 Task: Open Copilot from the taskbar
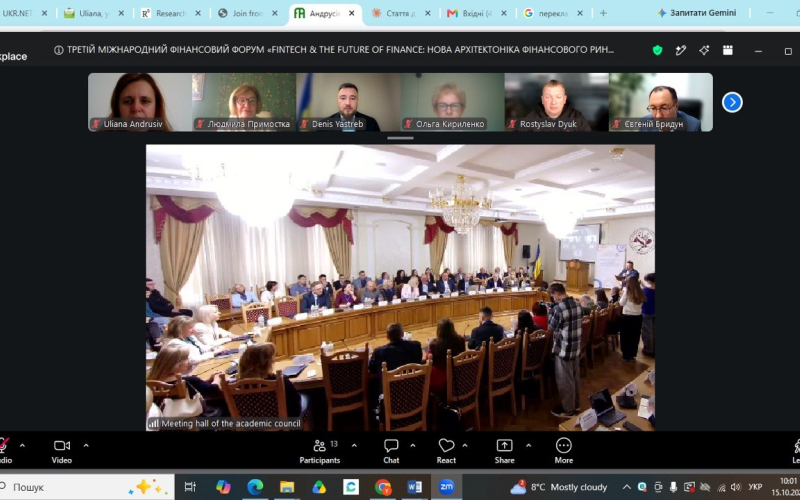[223, 487]
